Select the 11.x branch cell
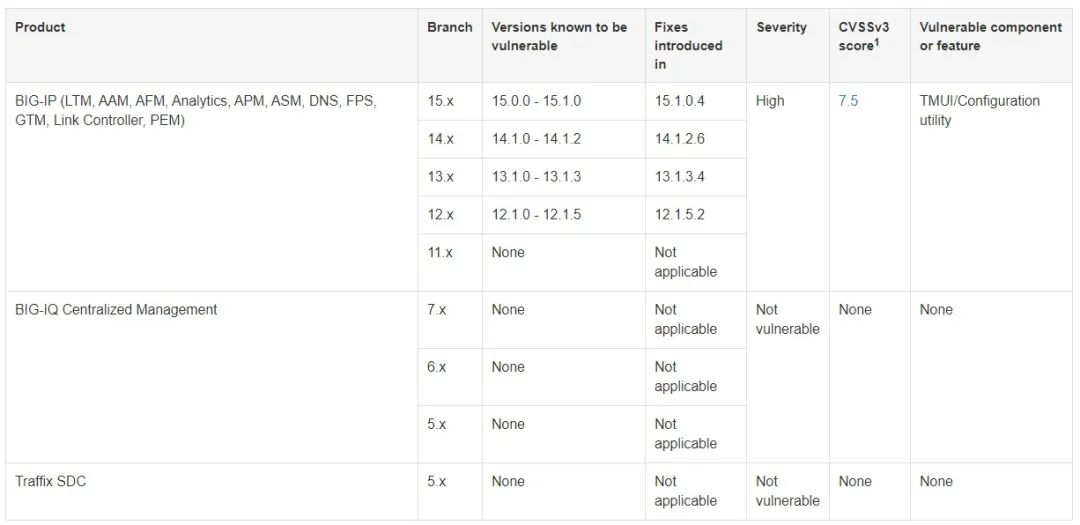 (440, 253)
